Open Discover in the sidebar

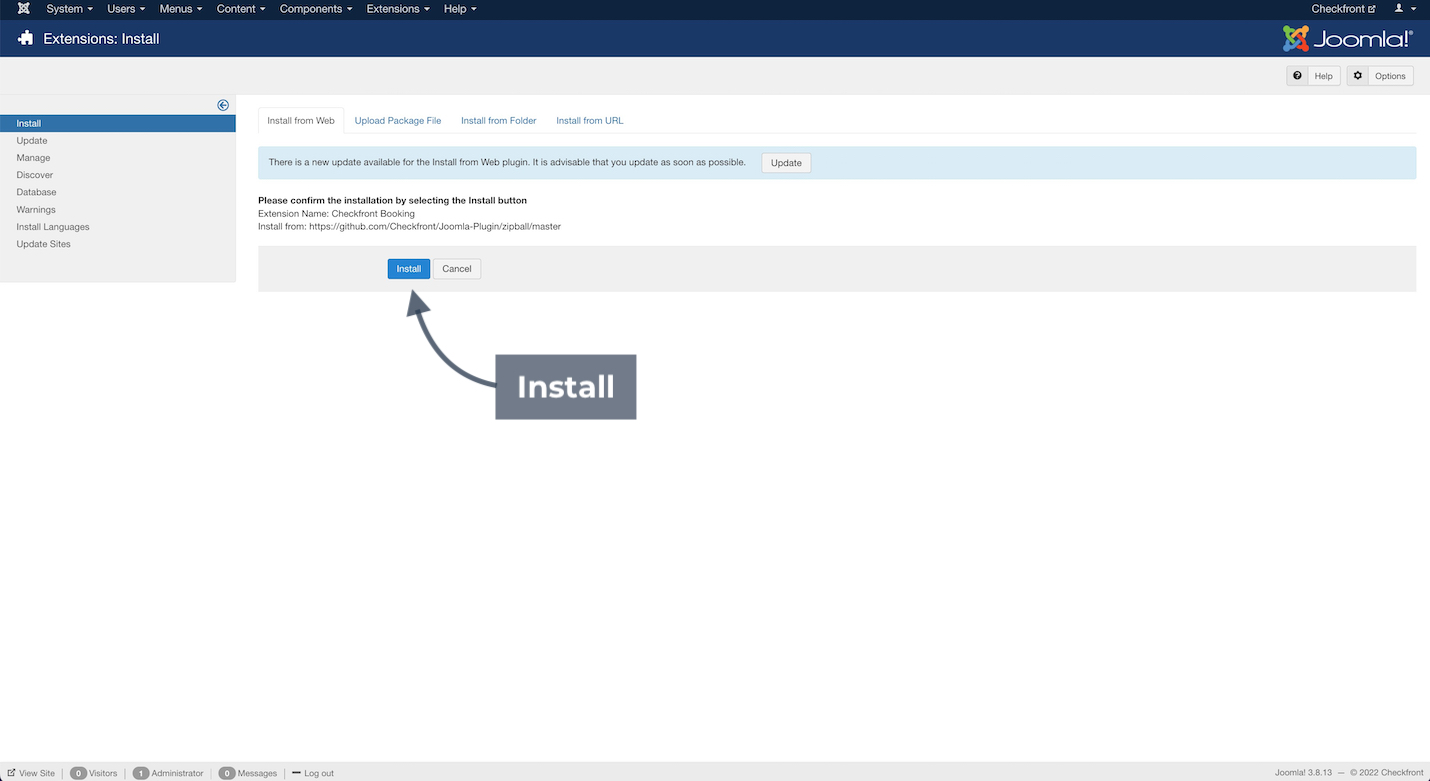coord(35,175)
